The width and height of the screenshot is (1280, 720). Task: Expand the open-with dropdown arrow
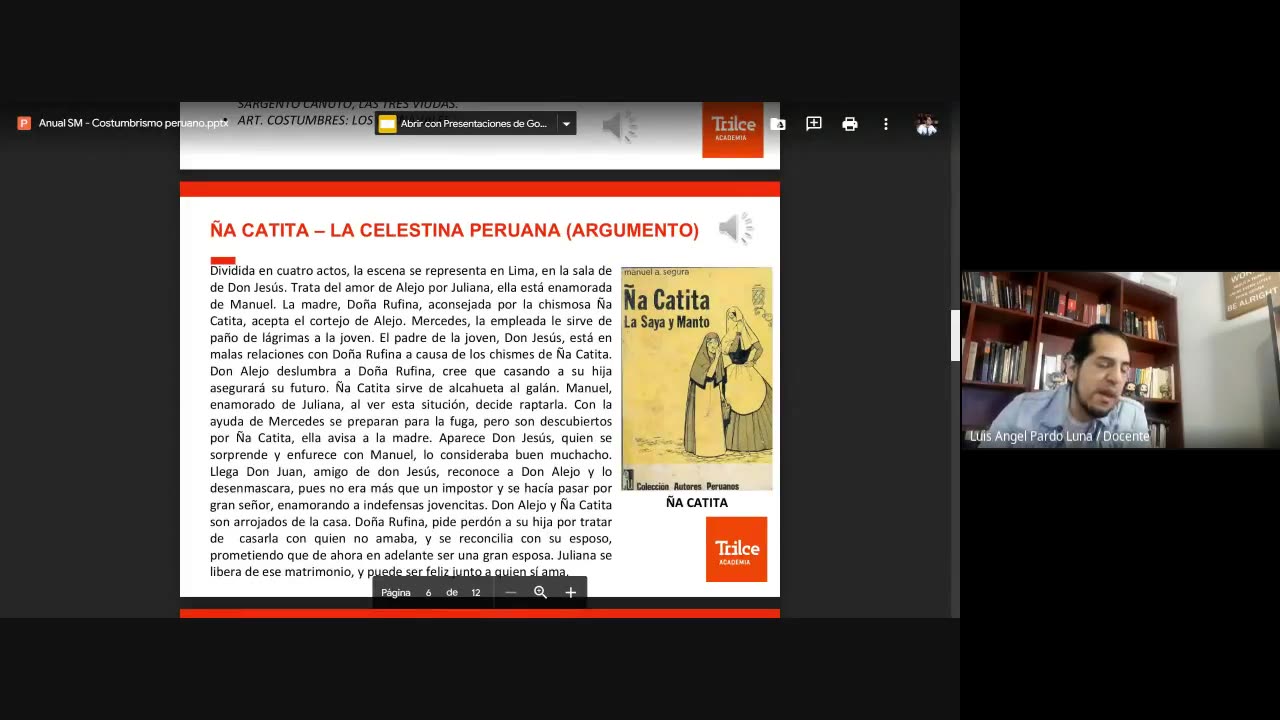pyautogui.click(x=566, y=124)
